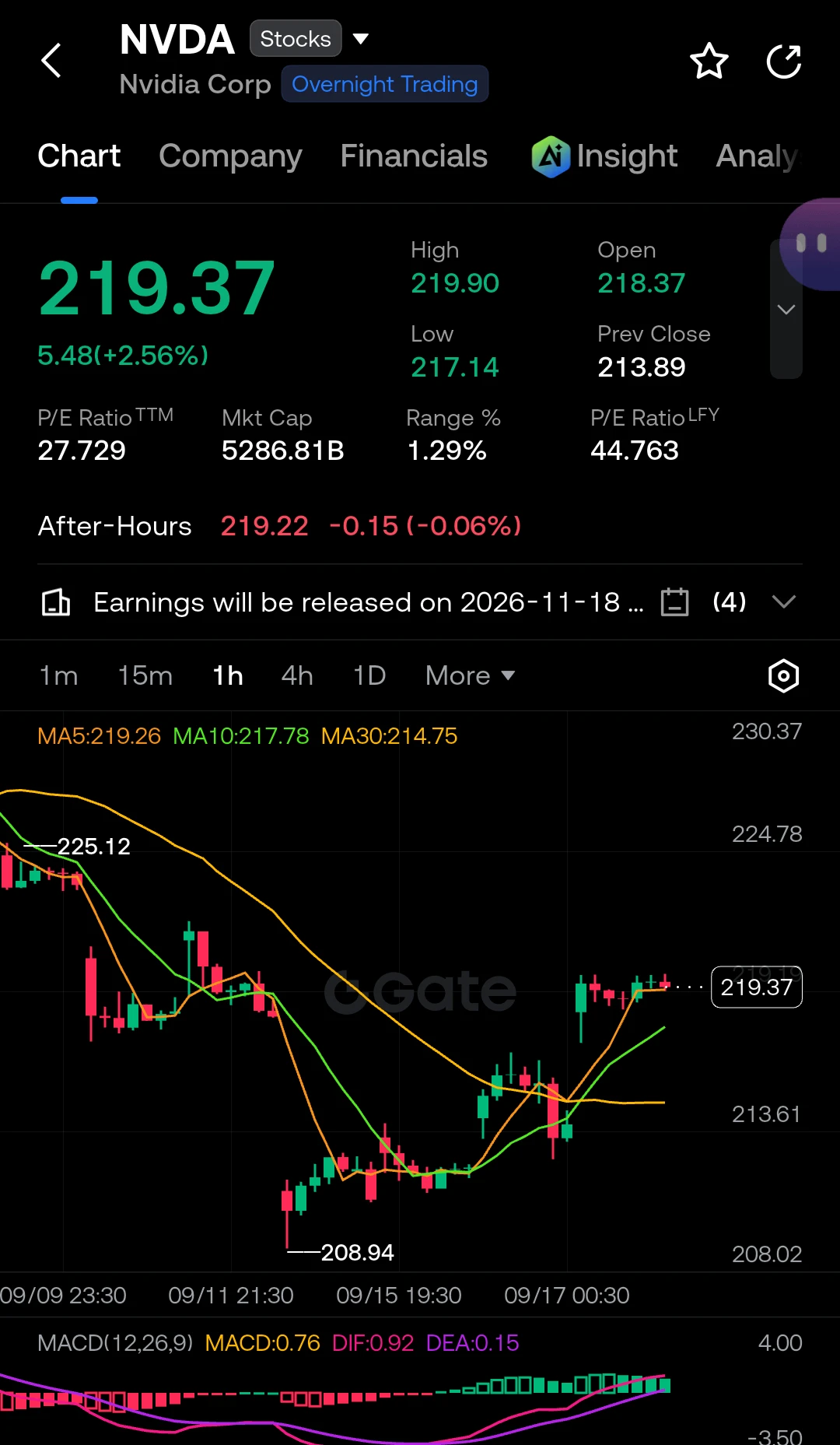Screen dimensions: 840x1445
Task: Switch to the Financials tab
Action: coord(414,156)
